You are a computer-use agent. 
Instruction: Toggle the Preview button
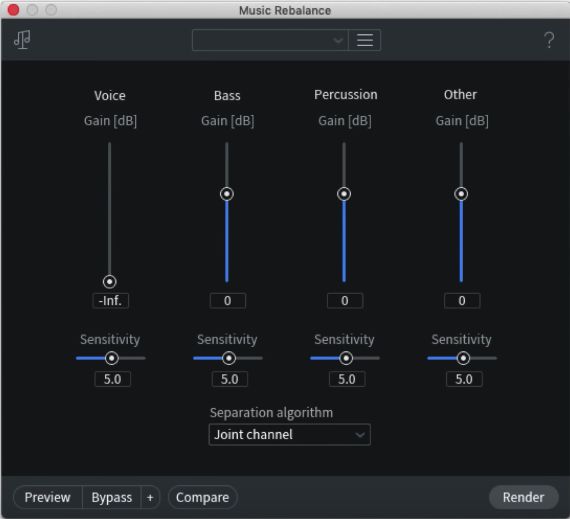pos(48,497)
